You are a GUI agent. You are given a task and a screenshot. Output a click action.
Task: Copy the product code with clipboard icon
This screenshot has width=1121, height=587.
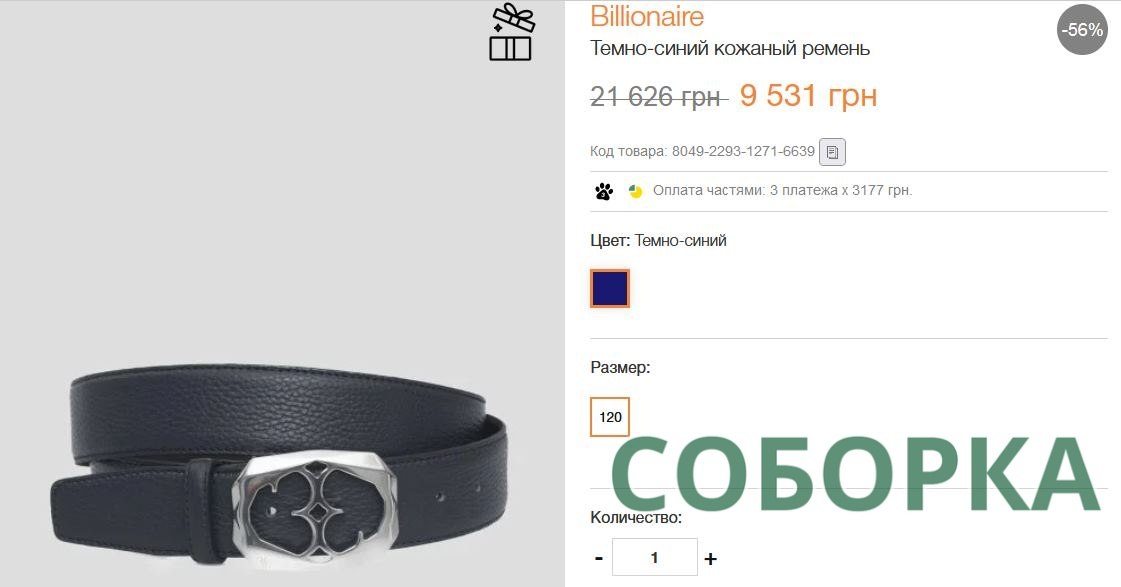click(832, 152)
